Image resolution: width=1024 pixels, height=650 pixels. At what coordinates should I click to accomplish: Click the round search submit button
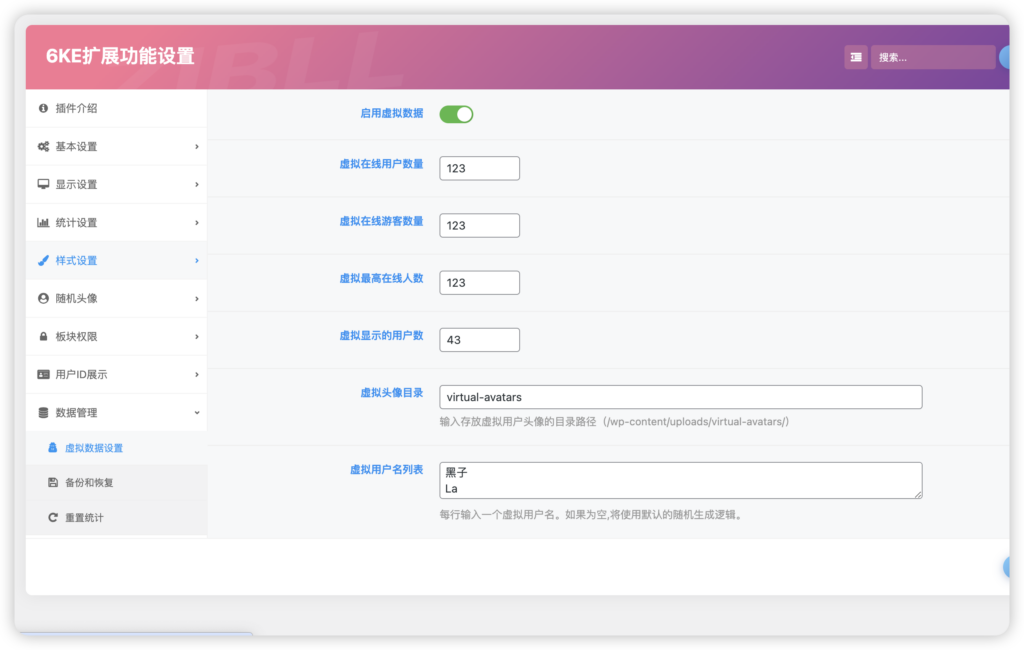coord(1006,57)
